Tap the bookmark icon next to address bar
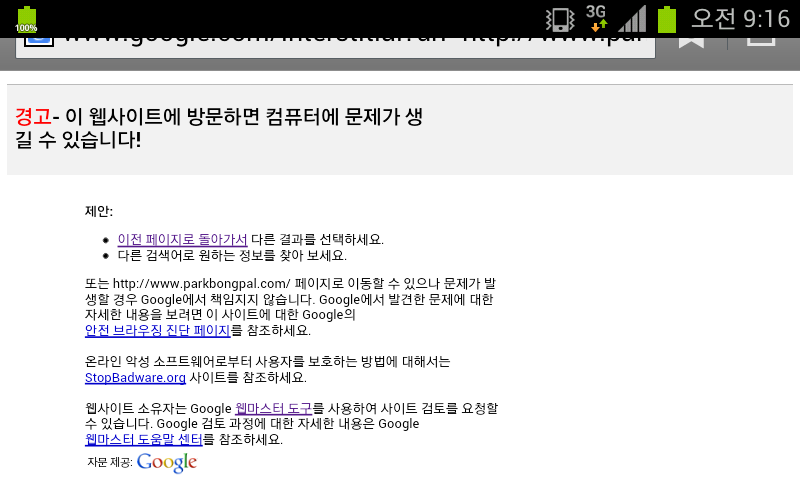800x480 pixels. pos(691,43)
